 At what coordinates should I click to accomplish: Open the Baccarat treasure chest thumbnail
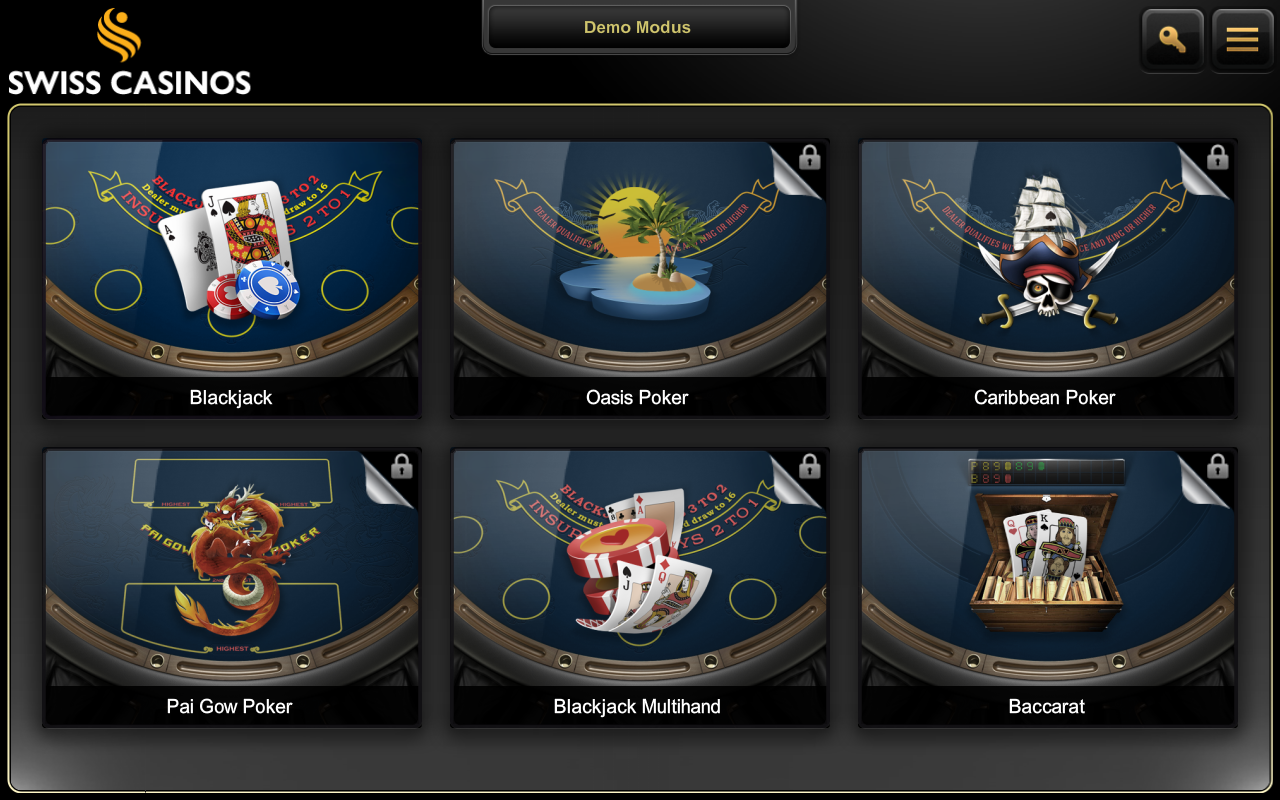1047,568
